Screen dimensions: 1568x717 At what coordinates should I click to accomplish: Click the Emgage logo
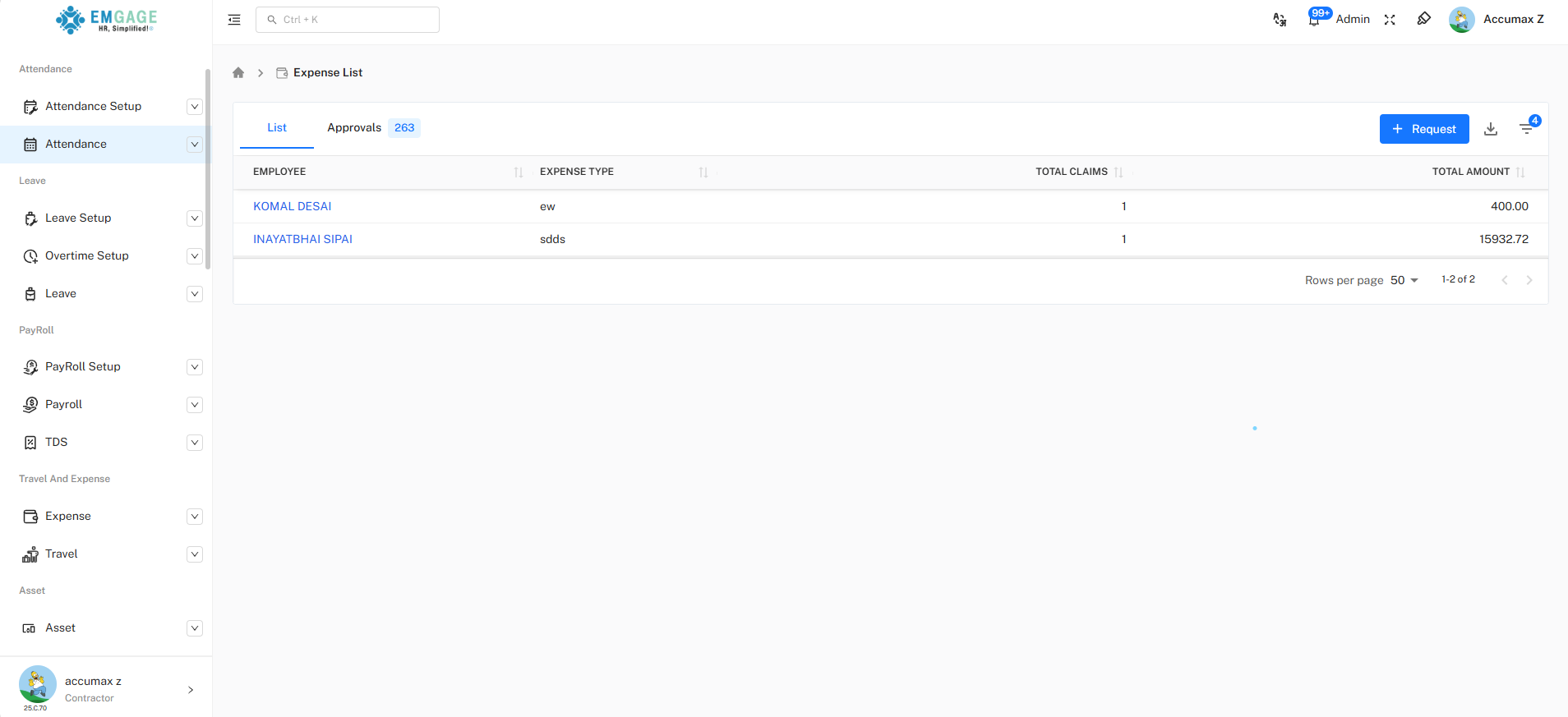click(106, 20)
